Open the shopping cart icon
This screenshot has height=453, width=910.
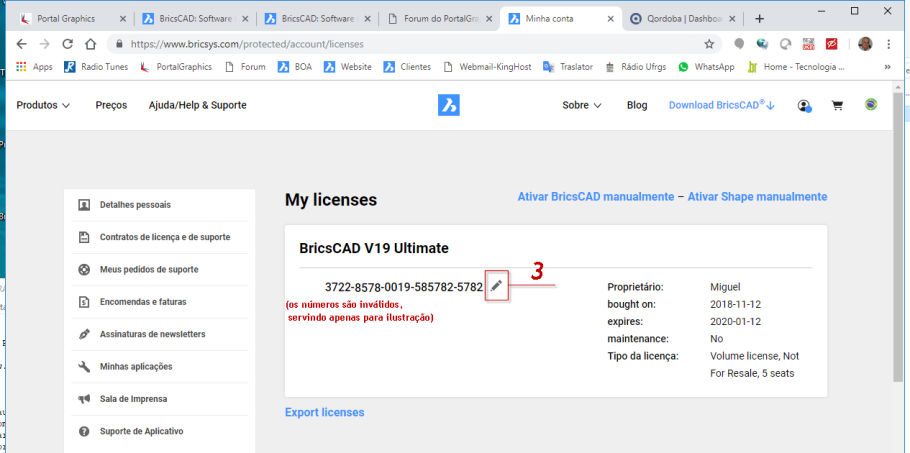click(837, 106)
